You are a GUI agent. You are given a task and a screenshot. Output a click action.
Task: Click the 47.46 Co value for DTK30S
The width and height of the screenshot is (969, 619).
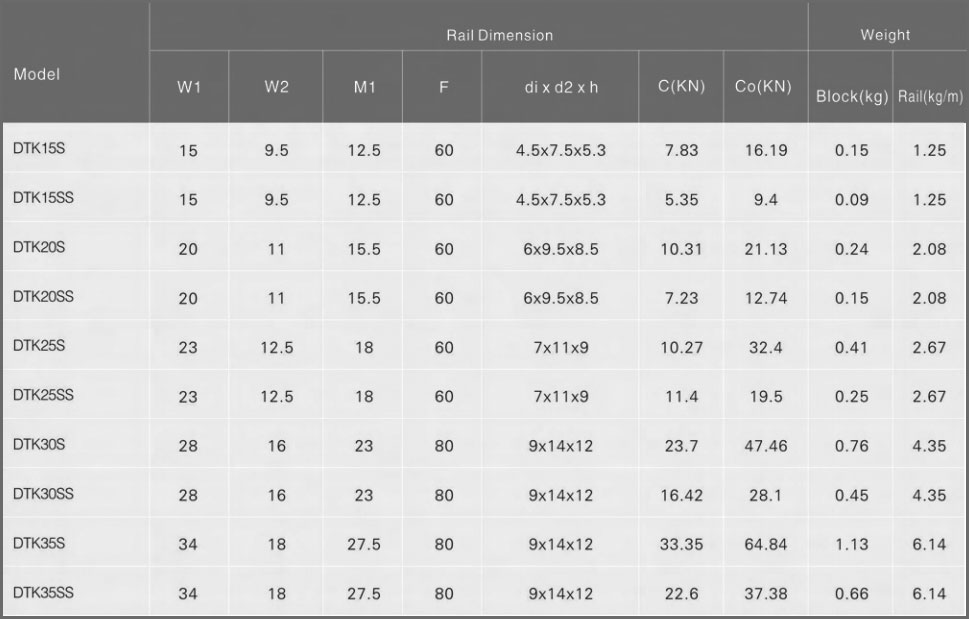click(766, 446)
